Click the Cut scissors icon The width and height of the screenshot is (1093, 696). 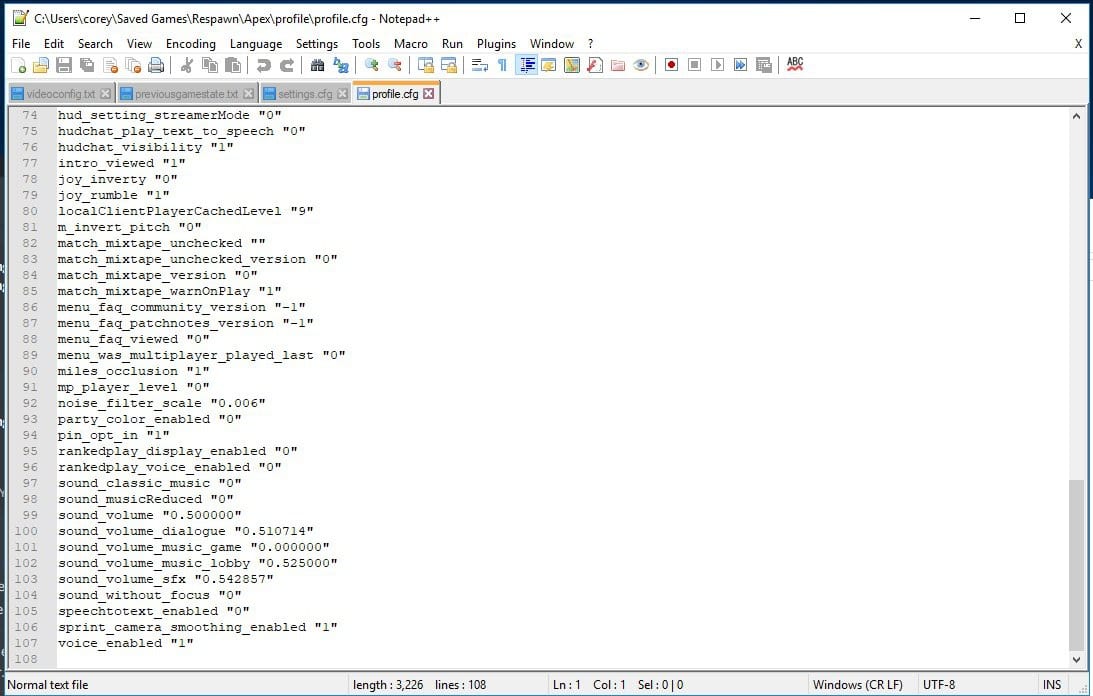coord(185,65)
